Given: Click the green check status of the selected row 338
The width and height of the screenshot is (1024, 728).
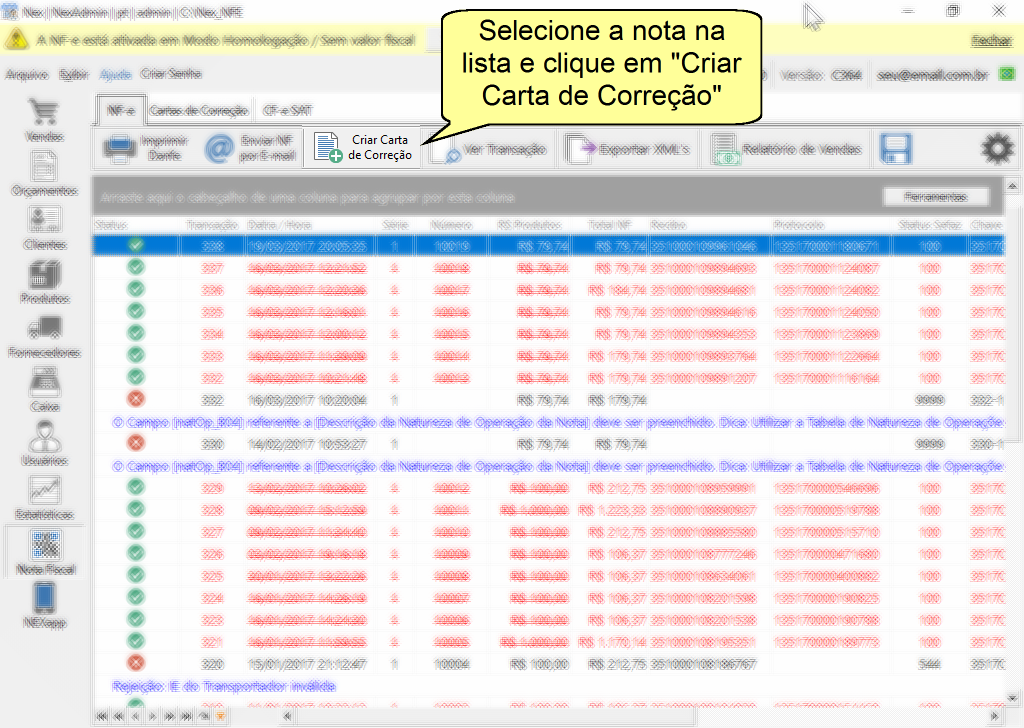Looking at the screenshot, I should pos(136,245).
